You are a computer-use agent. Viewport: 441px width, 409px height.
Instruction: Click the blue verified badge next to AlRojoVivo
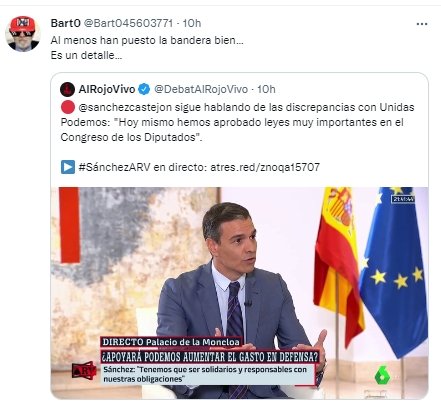(144, 89)
